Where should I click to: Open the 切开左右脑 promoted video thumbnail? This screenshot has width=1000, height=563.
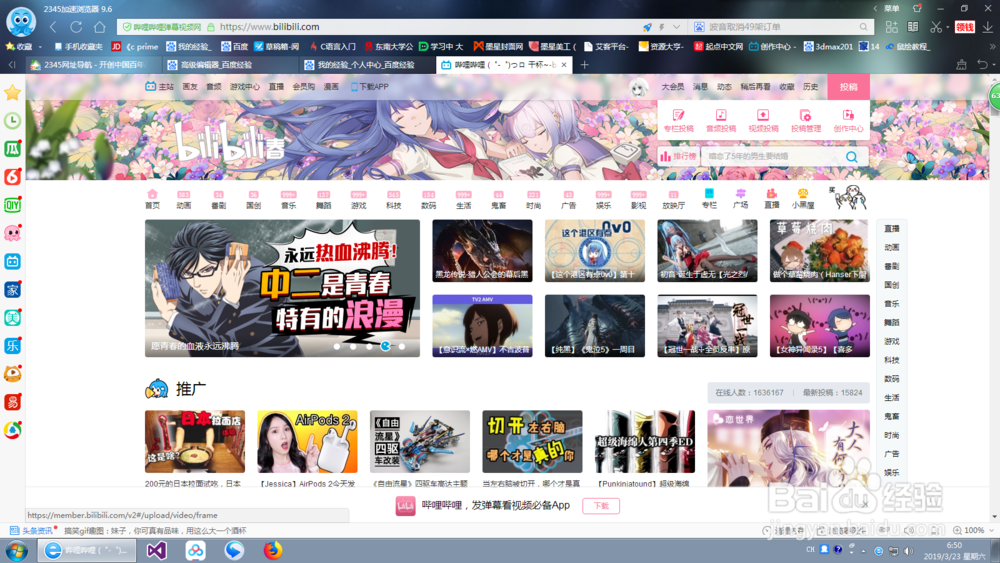532,441
